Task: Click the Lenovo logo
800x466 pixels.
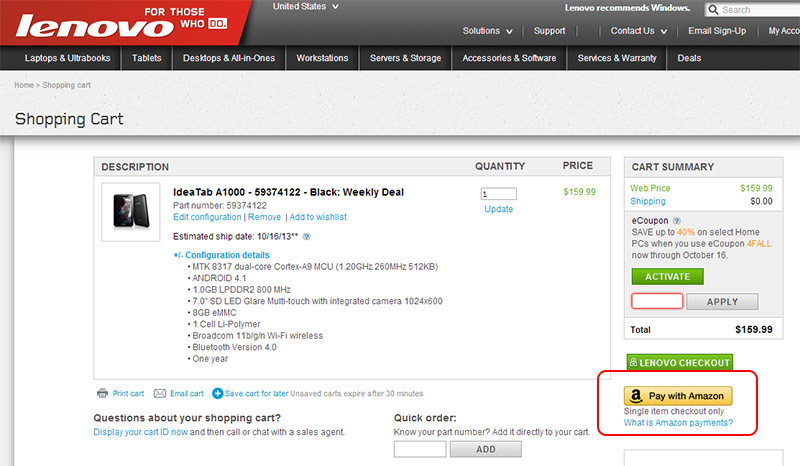Action: (94, 26)
